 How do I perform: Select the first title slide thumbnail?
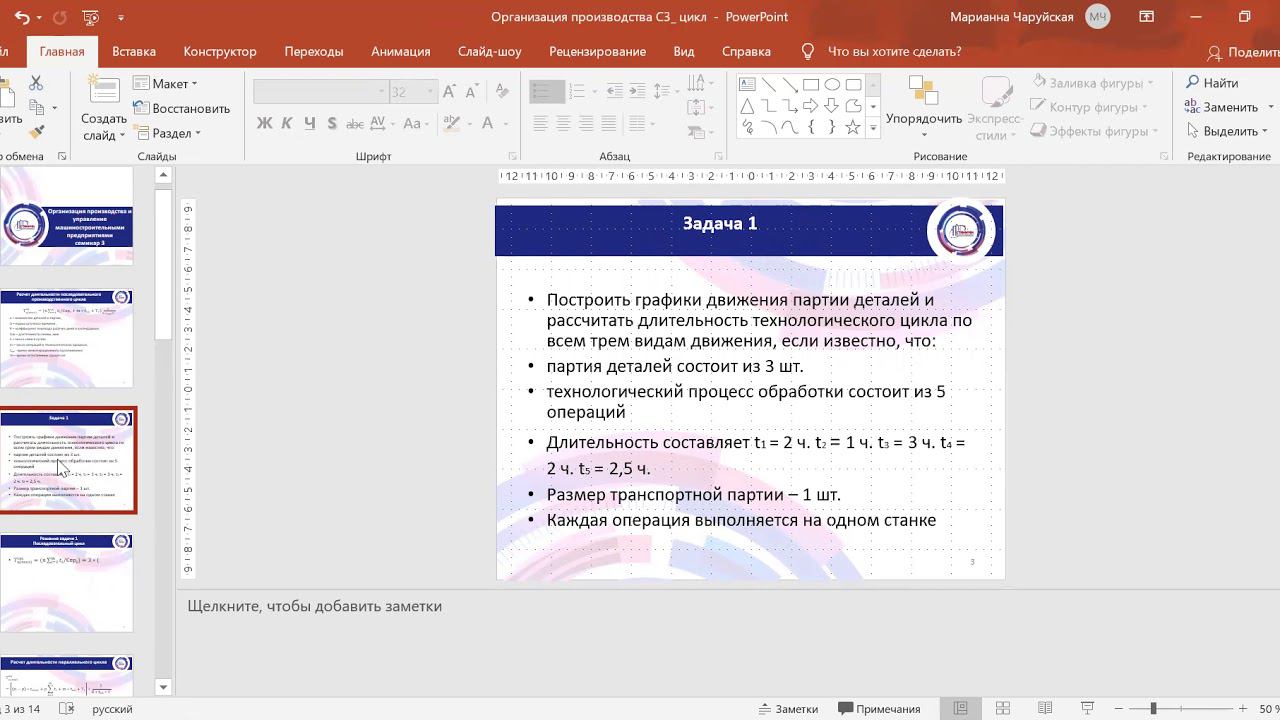pos(66,215)
